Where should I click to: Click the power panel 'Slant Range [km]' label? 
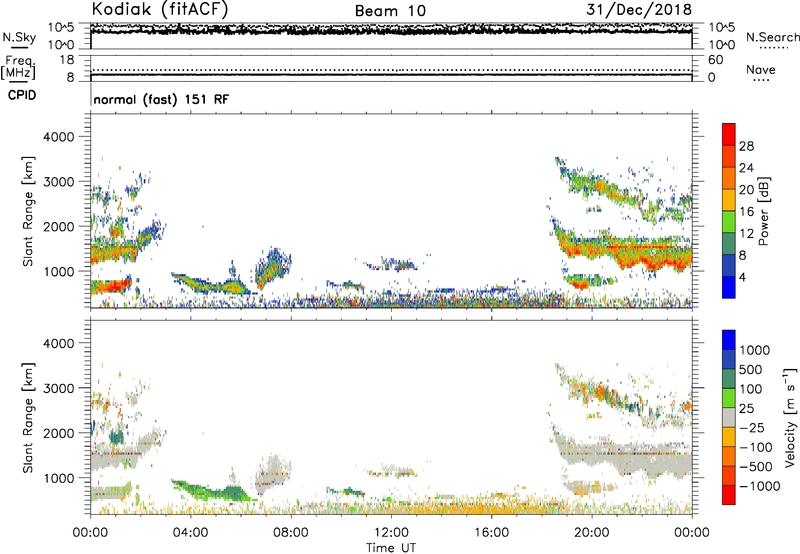click(x=28, y=211)
